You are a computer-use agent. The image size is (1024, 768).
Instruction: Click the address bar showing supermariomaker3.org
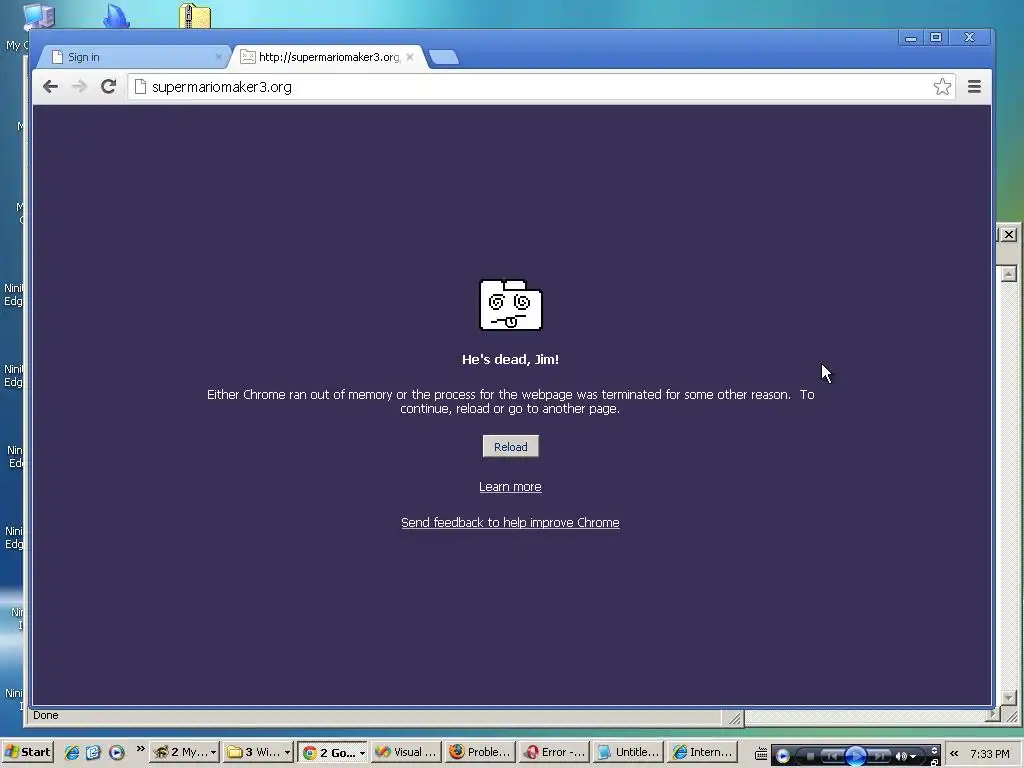[541, 87]
